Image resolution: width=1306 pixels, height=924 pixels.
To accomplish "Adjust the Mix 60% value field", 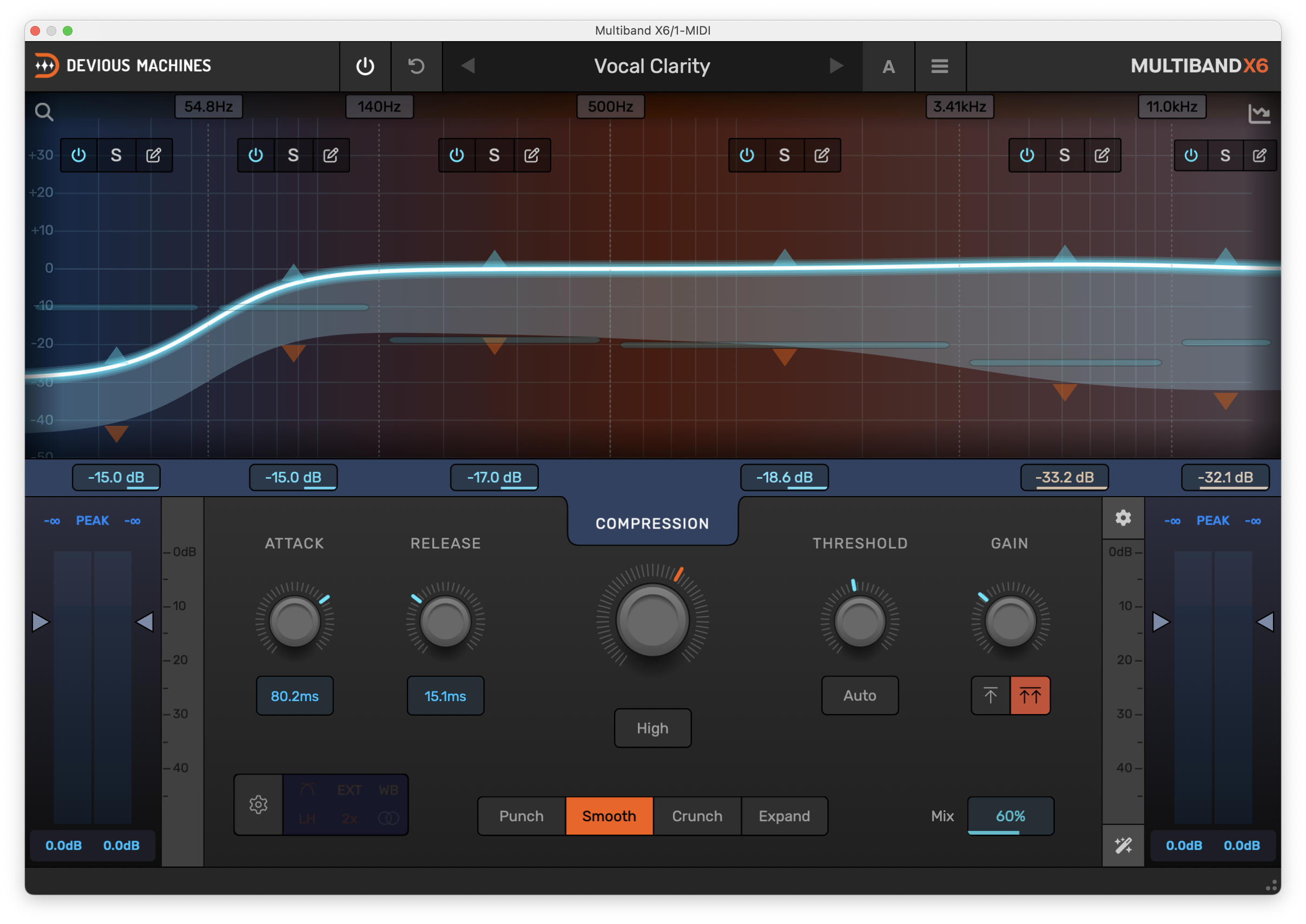I will (x=1010, y=816).
